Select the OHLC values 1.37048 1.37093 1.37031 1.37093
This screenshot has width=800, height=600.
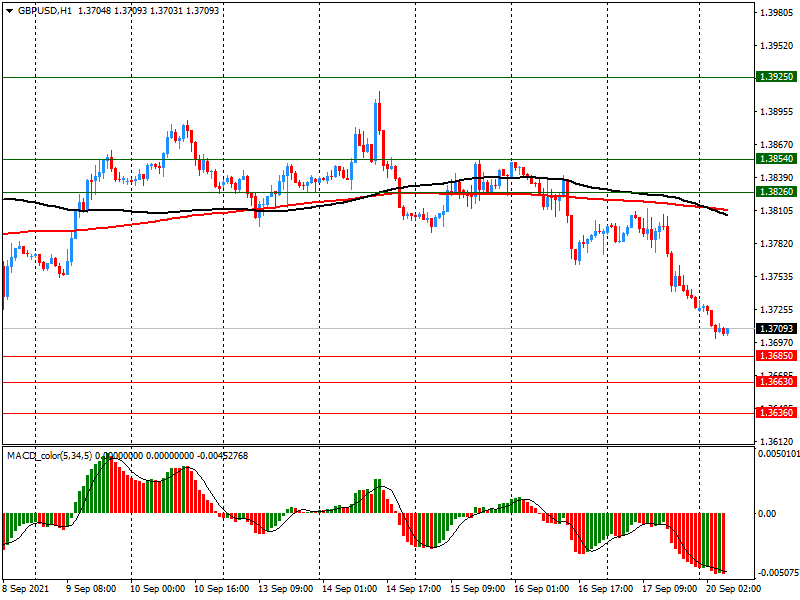click(x=148, y=11)
